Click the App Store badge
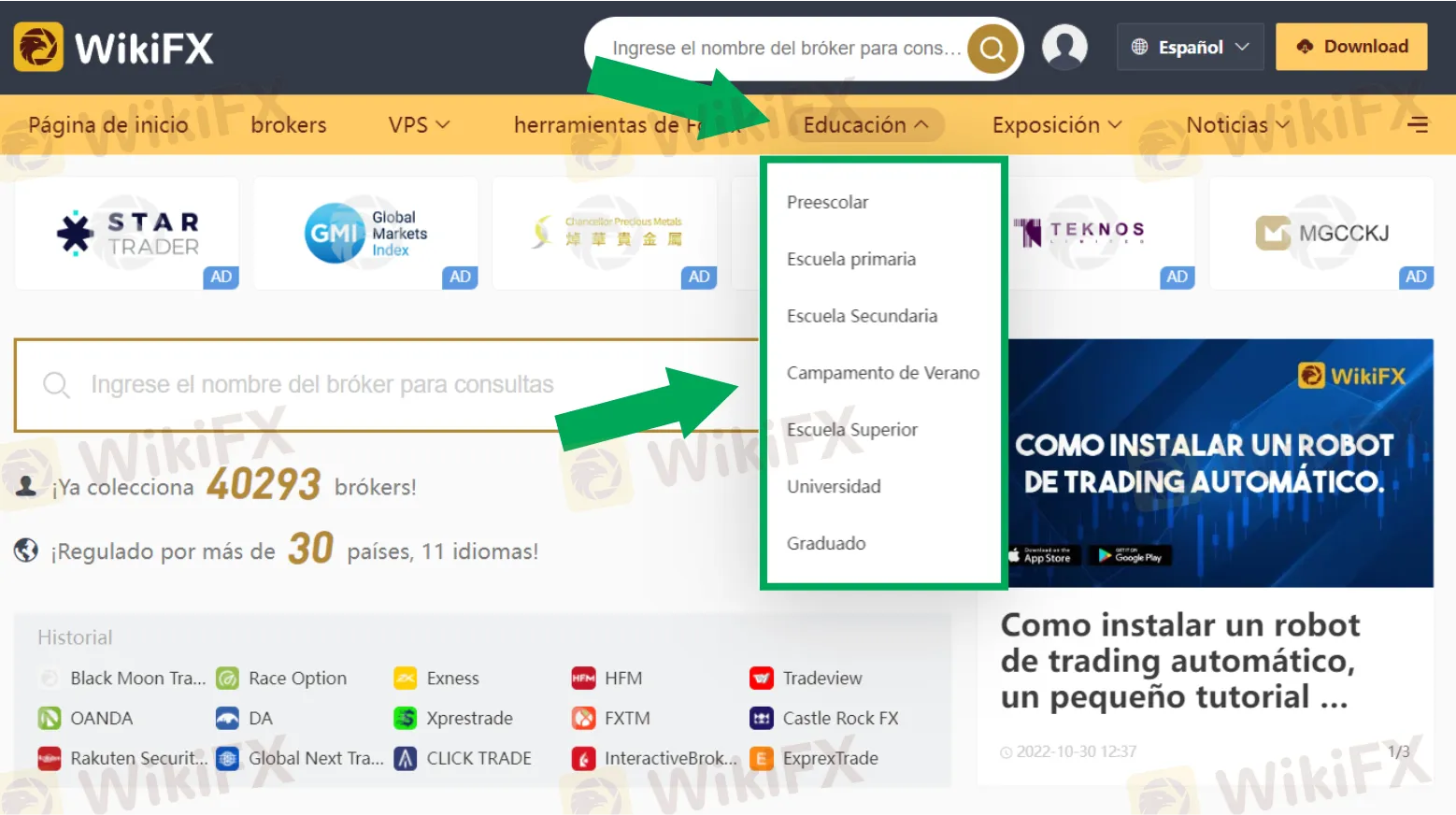 [x=1045, y=556]
